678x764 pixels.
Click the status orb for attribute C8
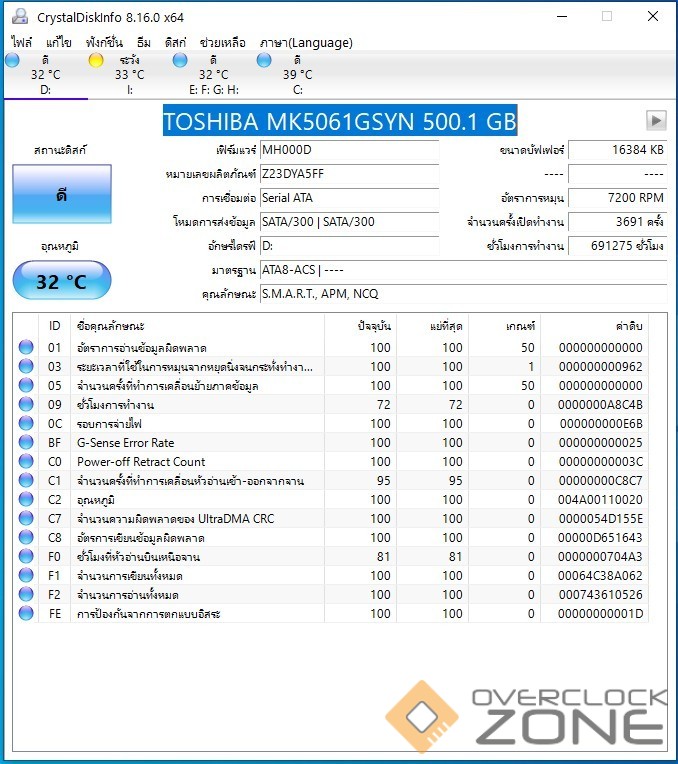pos(26,537)
